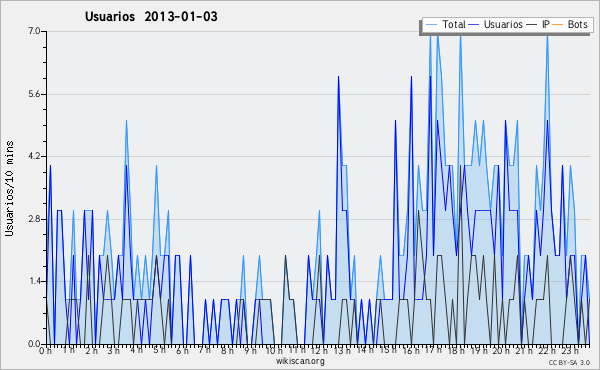
Task: Click the 19 h x-axis label
Action: pos(479,351)
